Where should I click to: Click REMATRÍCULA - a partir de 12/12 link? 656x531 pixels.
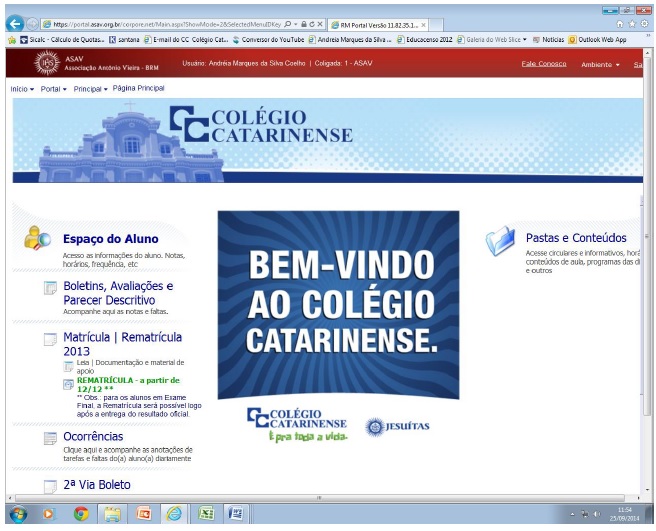click(x=128, y=385)
